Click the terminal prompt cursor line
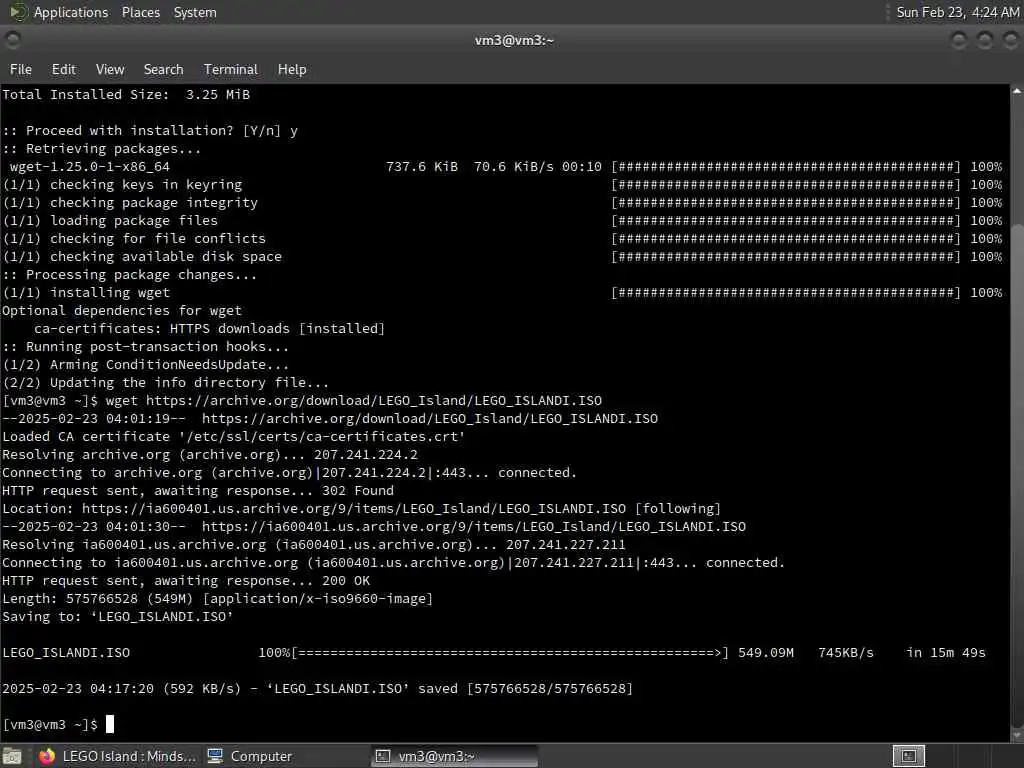The image size is (1024, 768). [x=58, y=724]
